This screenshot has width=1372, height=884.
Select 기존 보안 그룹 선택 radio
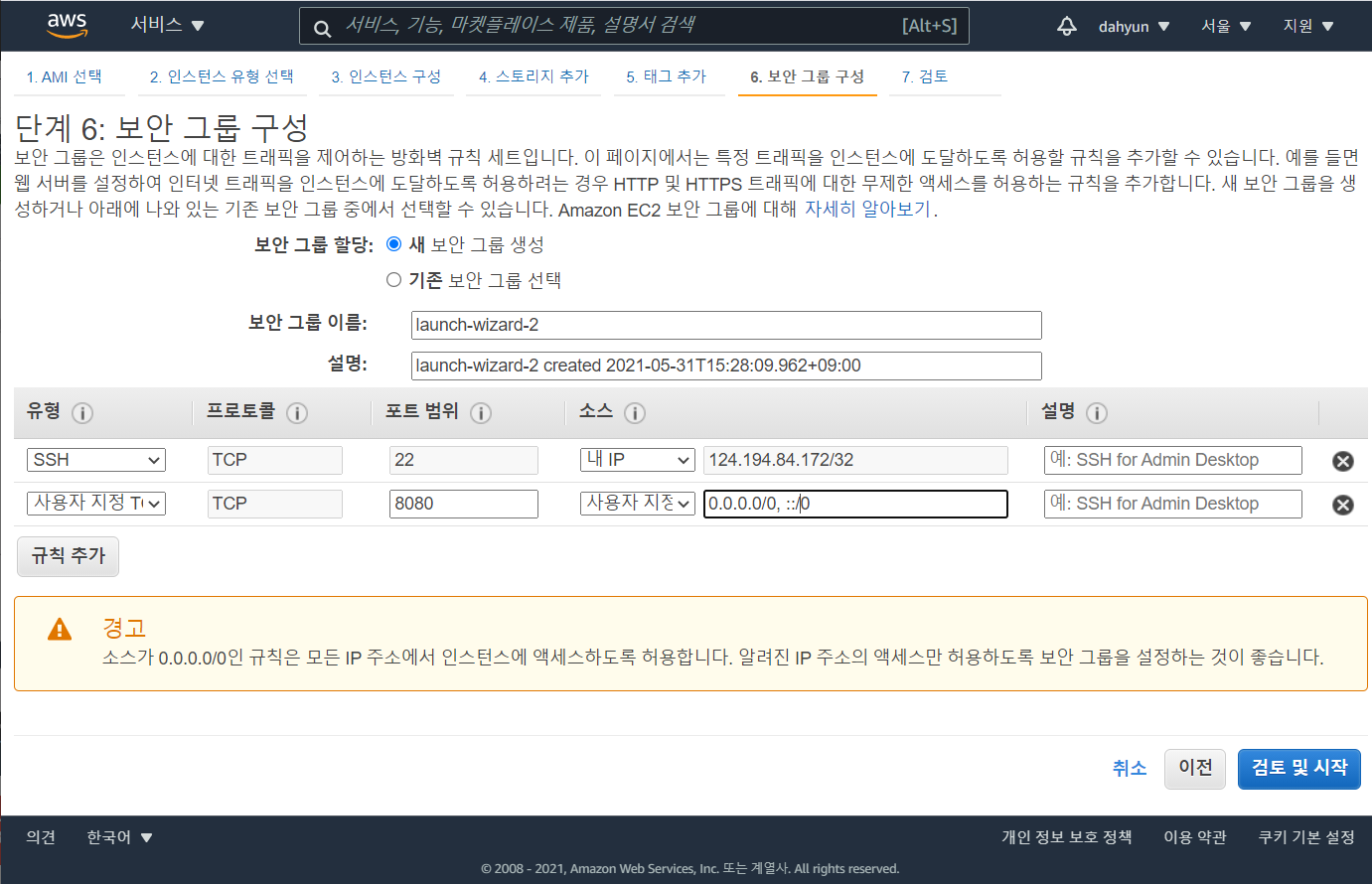394,280
